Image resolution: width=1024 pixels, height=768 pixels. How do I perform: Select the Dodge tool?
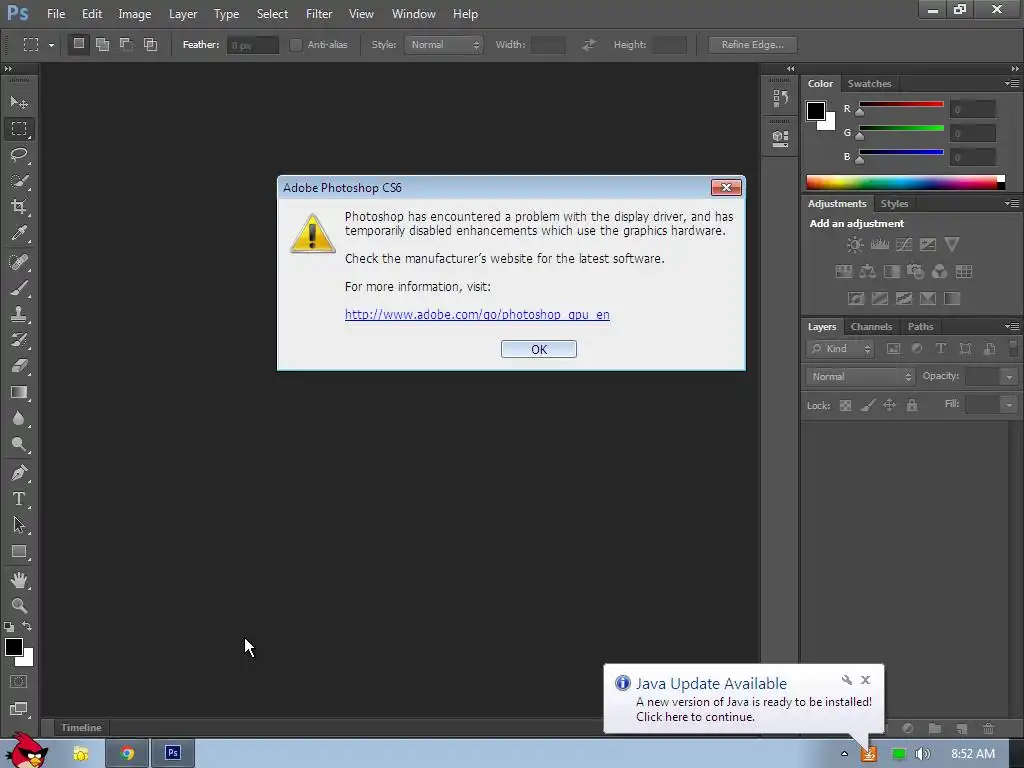[x=19, y=445]
